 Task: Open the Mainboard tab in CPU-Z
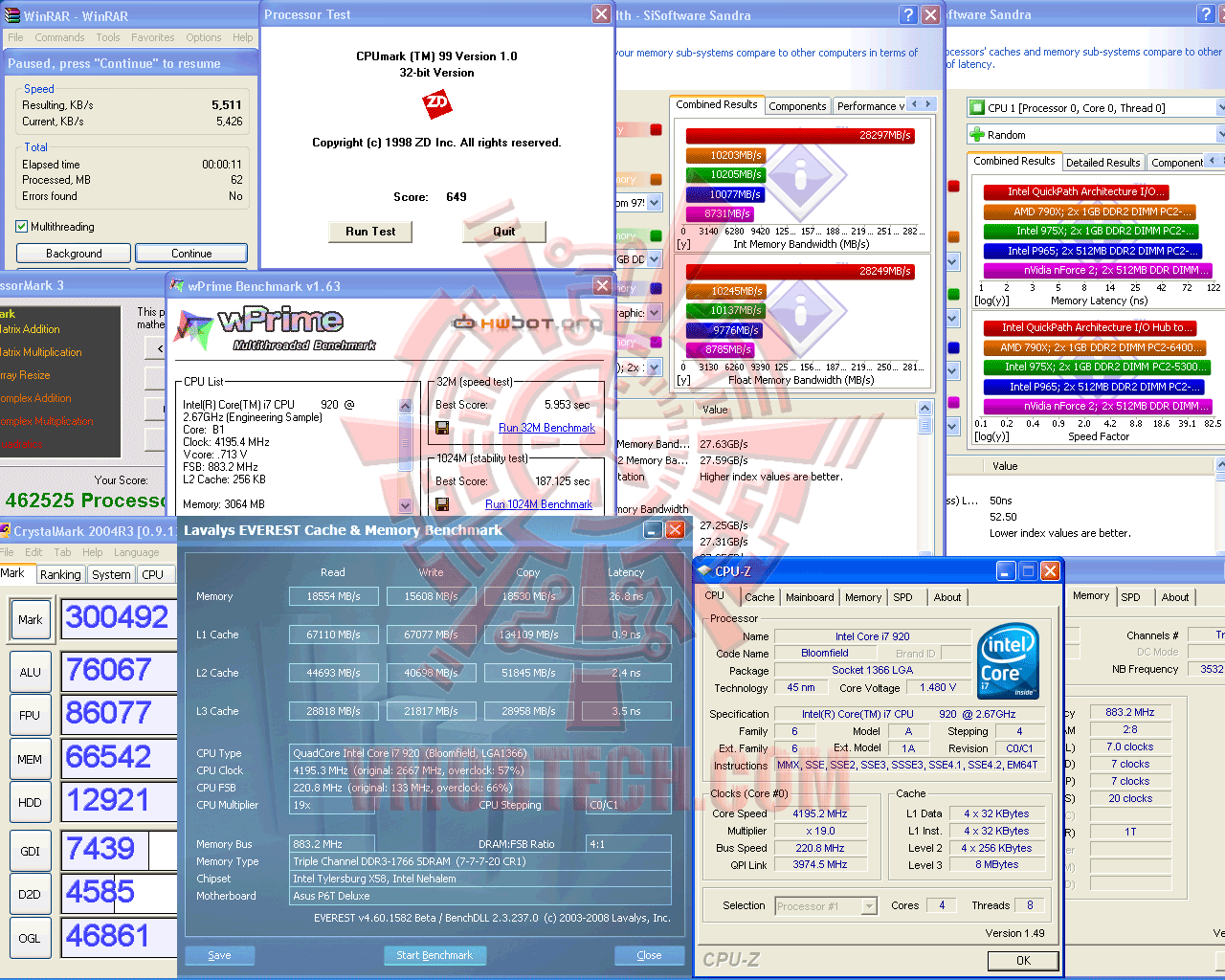click(x=810, y=597)
